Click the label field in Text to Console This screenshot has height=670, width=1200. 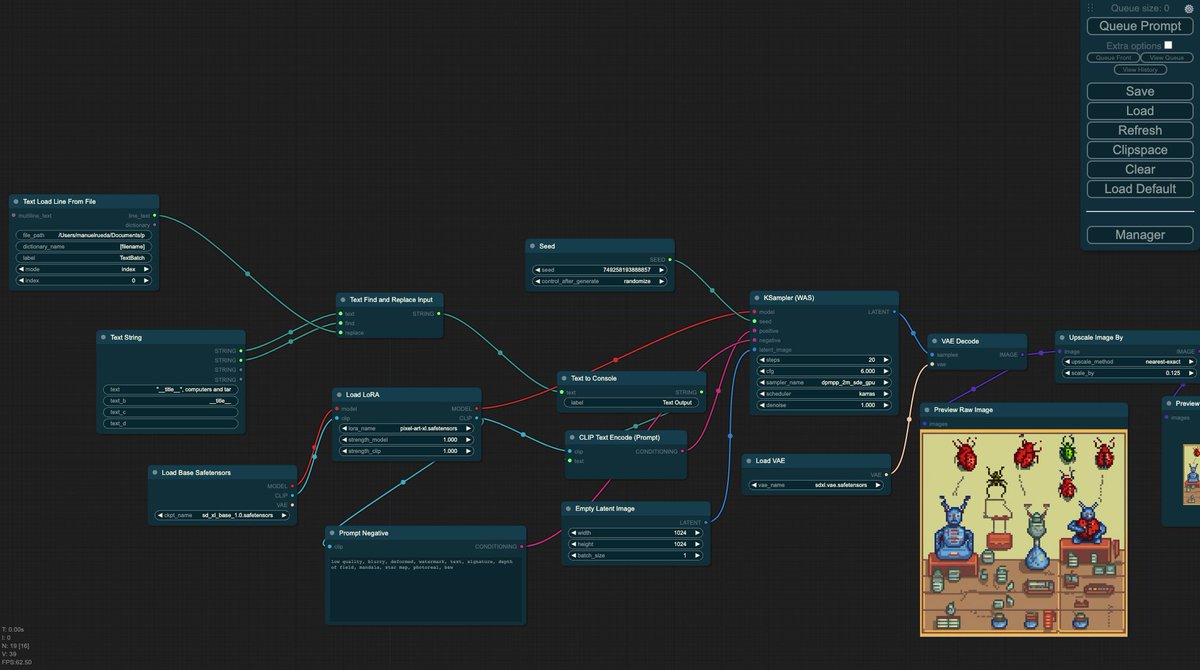(632, 403)
